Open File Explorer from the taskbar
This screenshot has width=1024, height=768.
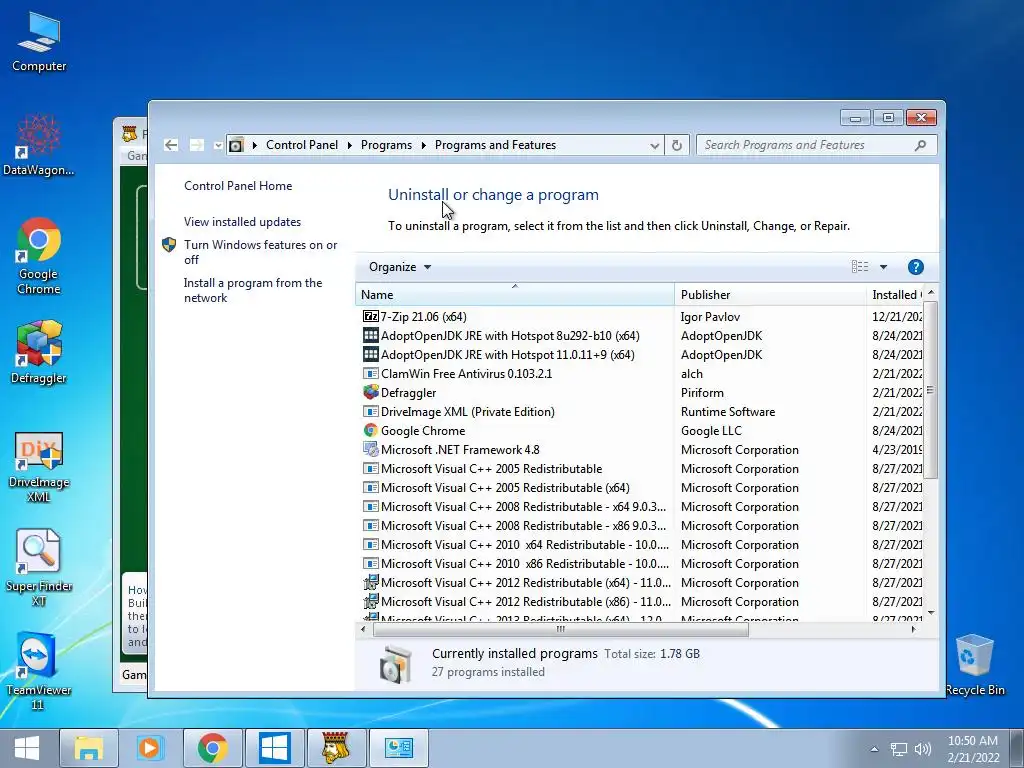pyautogui.click(x=88, y=748)
